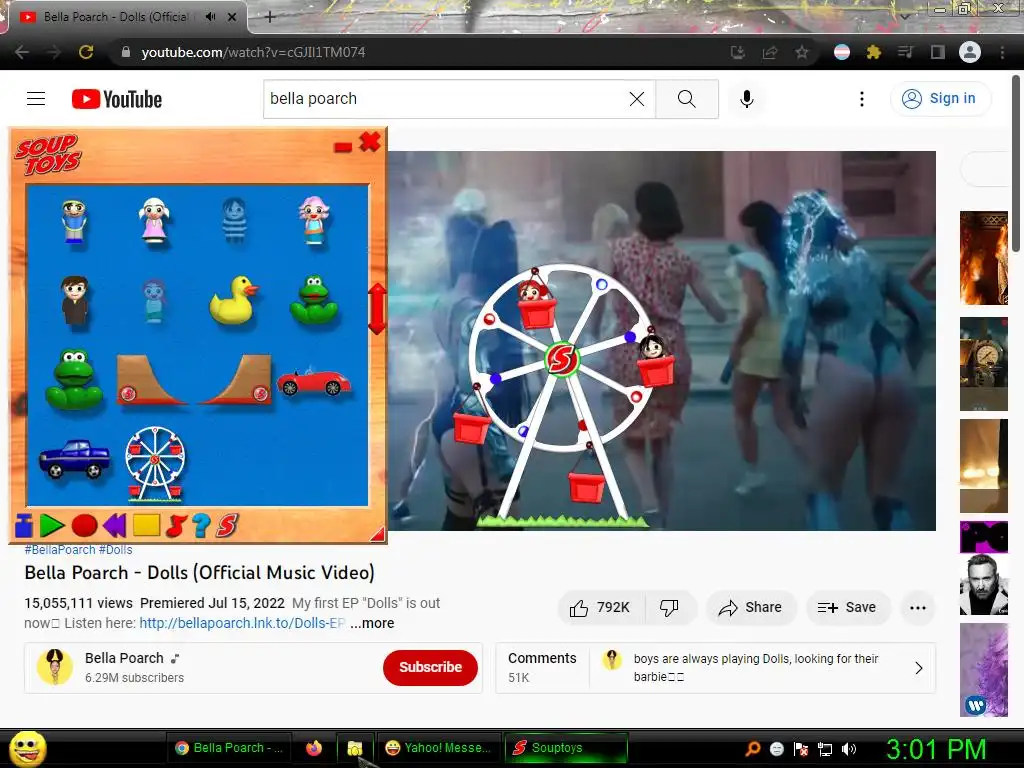Pick the left-facing wooden ramp toy

tap(151, 379)
